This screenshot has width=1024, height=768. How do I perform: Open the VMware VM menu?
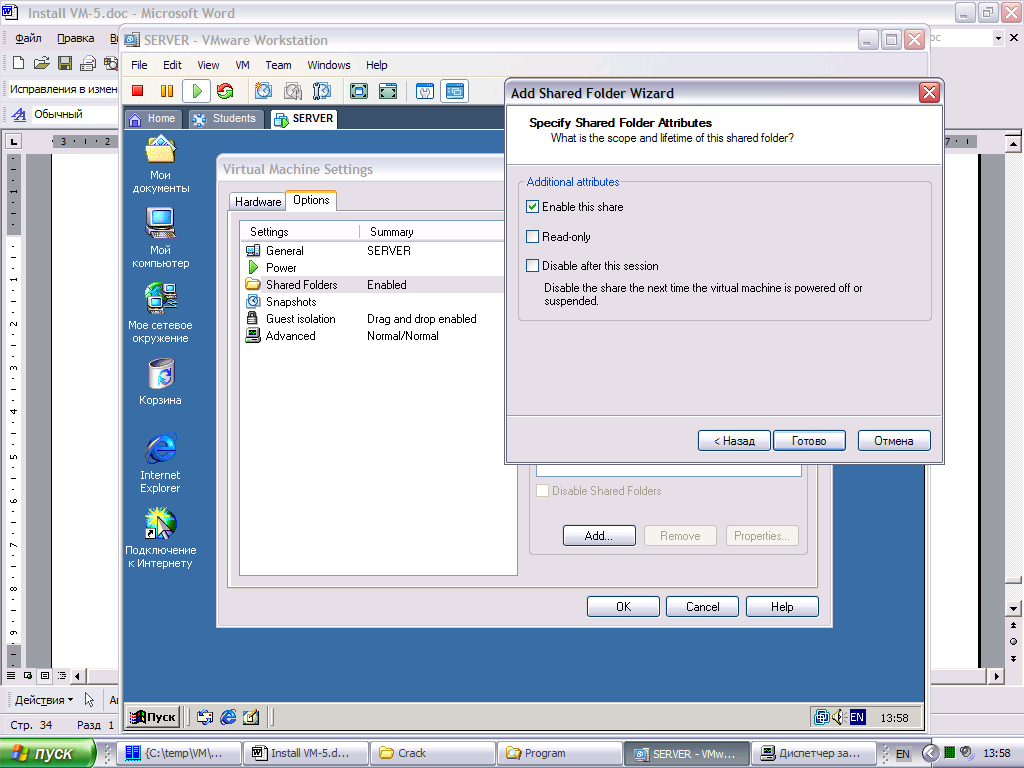pos(242,65)
